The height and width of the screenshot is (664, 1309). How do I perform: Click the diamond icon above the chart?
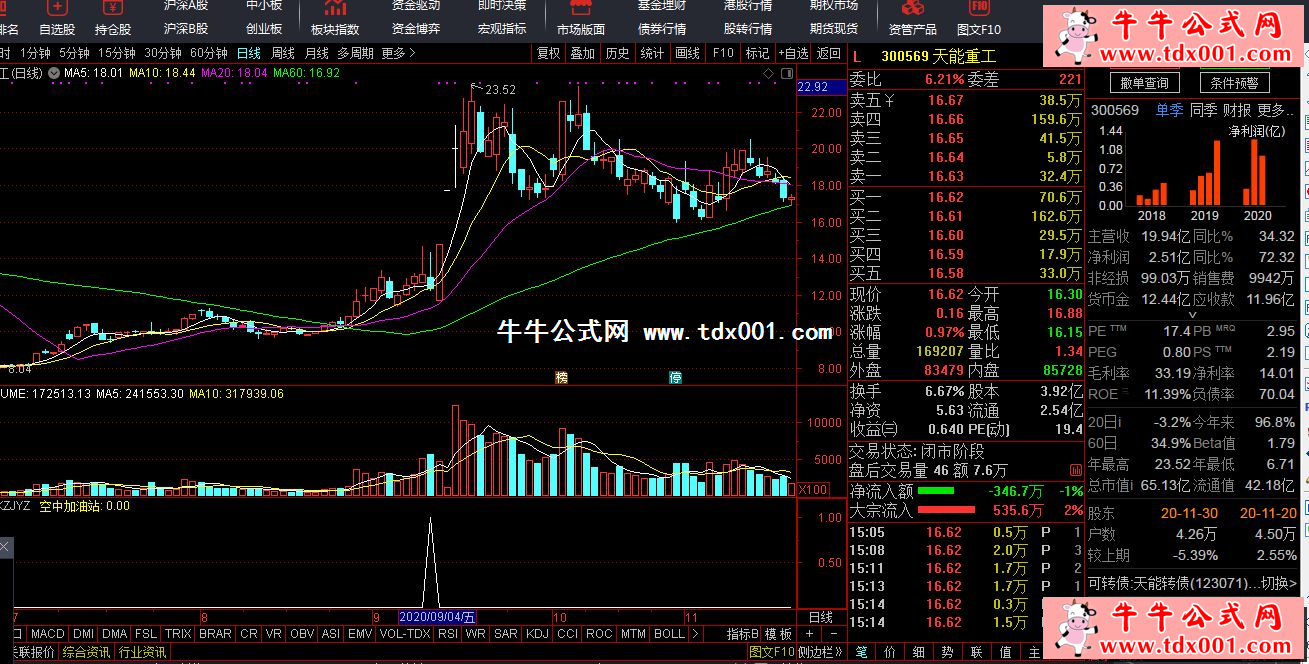point(768,74)
